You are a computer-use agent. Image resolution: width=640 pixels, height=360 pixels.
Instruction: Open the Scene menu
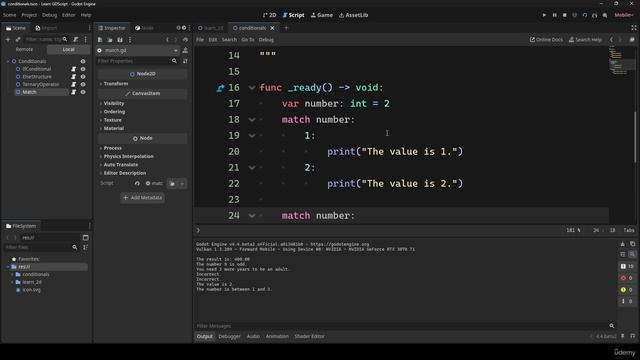click(9, 15)
